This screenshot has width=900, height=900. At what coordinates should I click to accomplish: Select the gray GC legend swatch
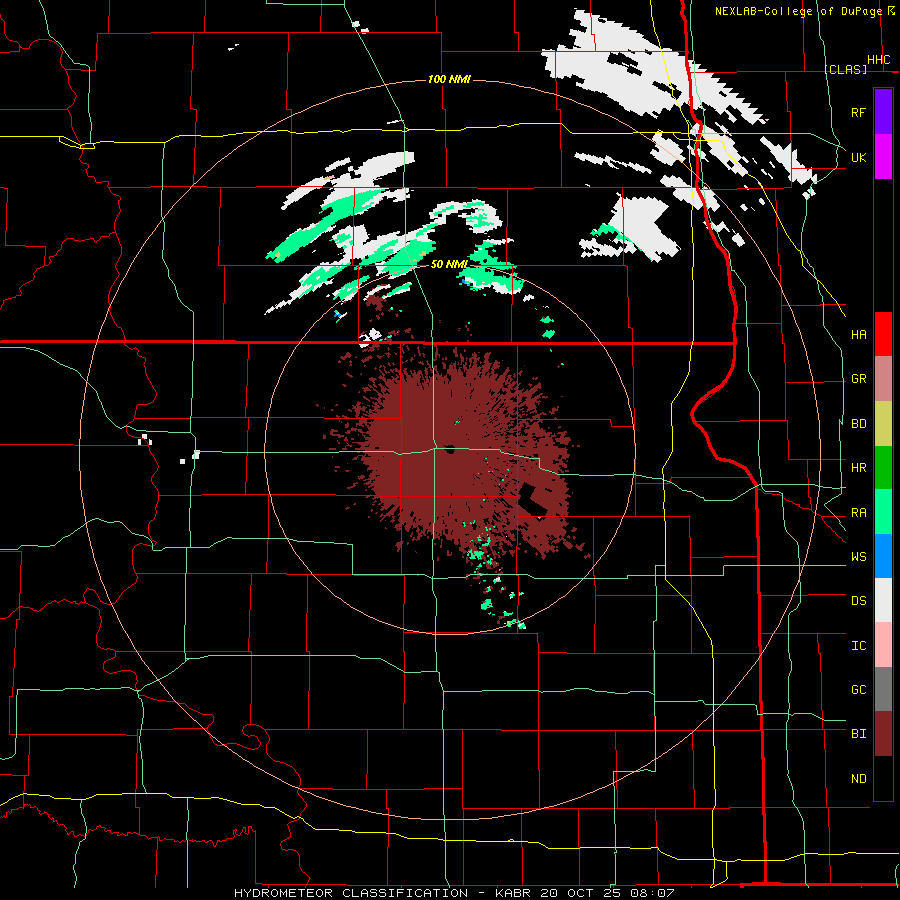click(x=883, y=689)
